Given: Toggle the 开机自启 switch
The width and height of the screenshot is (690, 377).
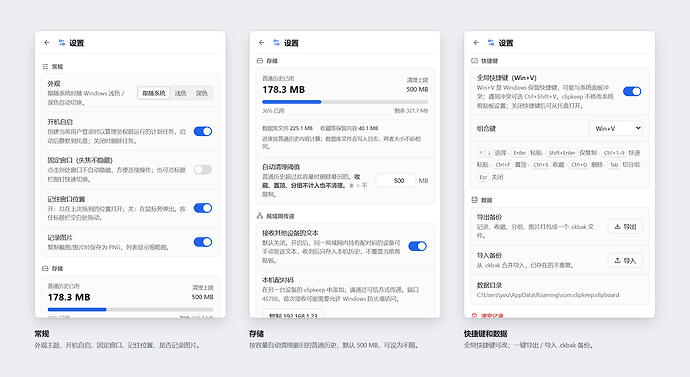Looking at the screenshot, I should pyautogui.click(x=203, y=132).
